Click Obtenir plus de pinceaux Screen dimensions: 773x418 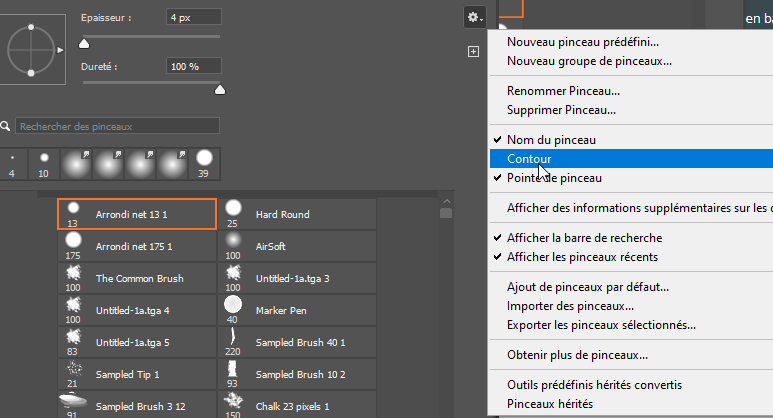tap(577, 355)
